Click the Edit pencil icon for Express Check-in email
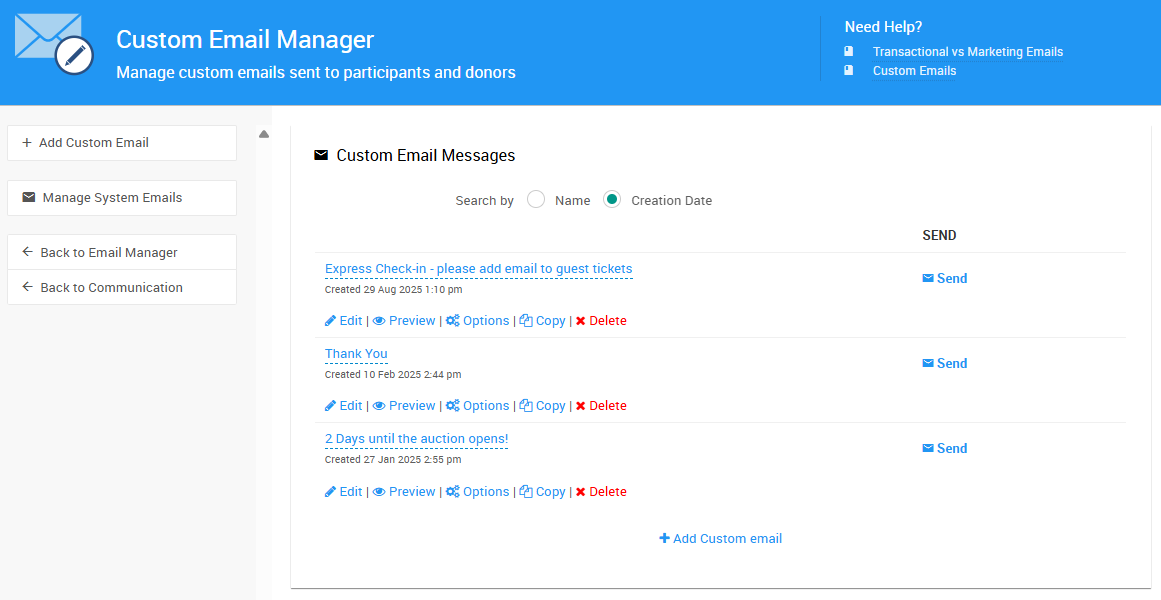Viewport: 1161px width, 600px height. click(329, 320)
